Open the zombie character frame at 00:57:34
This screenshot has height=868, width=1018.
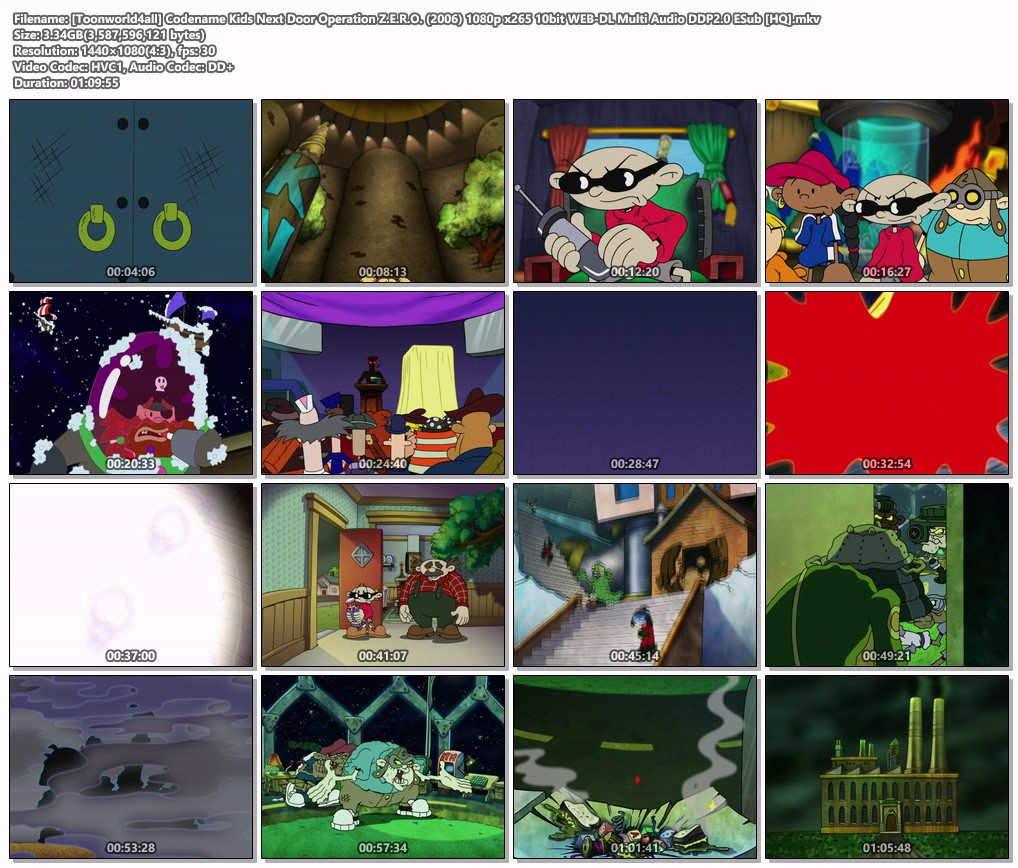[x=383, y=767]
